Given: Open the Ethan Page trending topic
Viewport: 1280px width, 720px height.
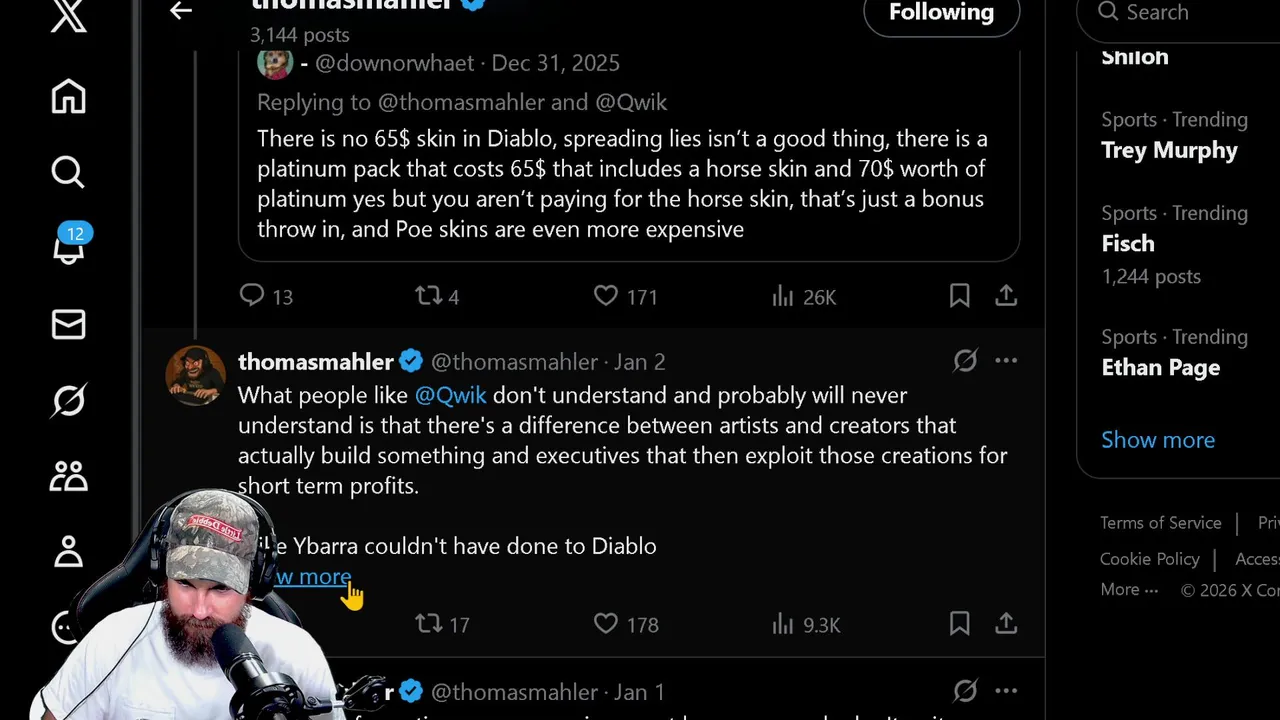Looking at the screenshot, I should coord(1160,368).
